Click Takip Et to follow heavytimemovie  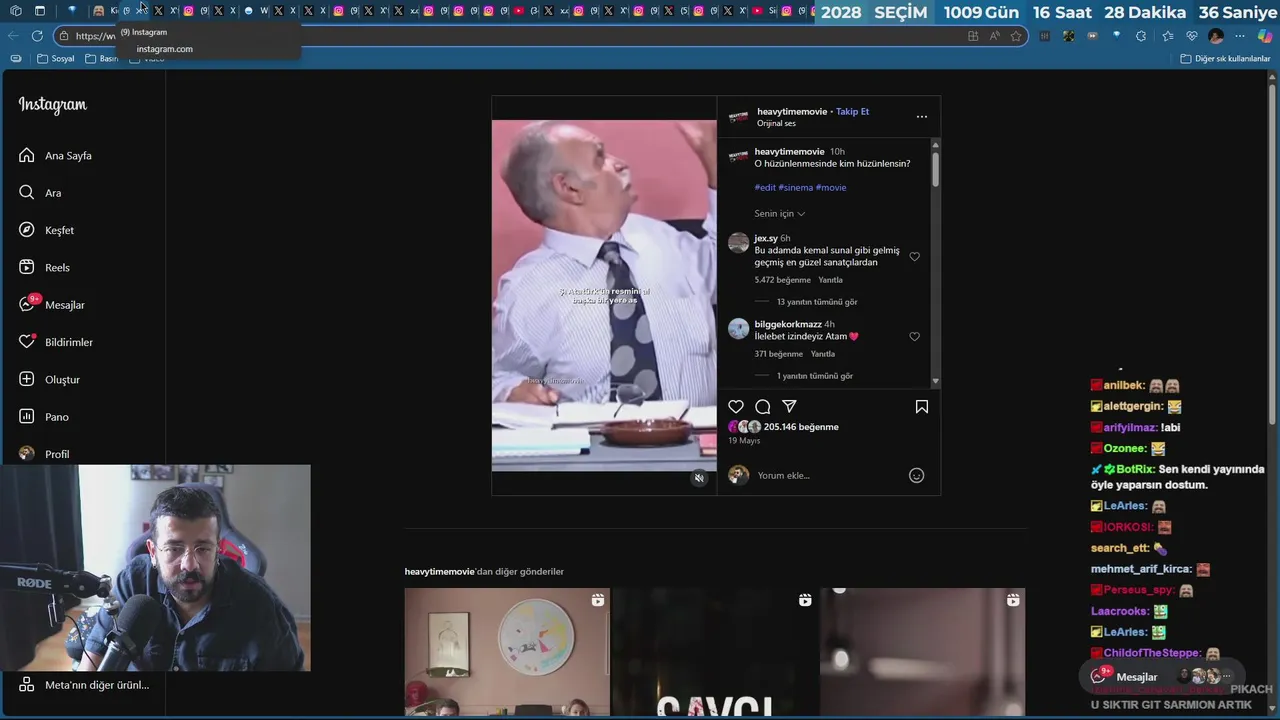[852, 112]
